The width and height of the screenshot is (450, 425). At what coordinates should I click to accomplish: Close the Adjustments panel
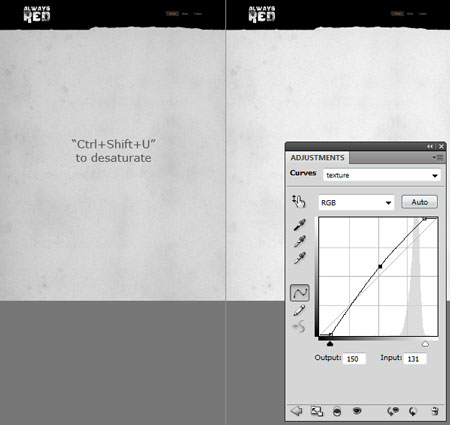point(441,146)
